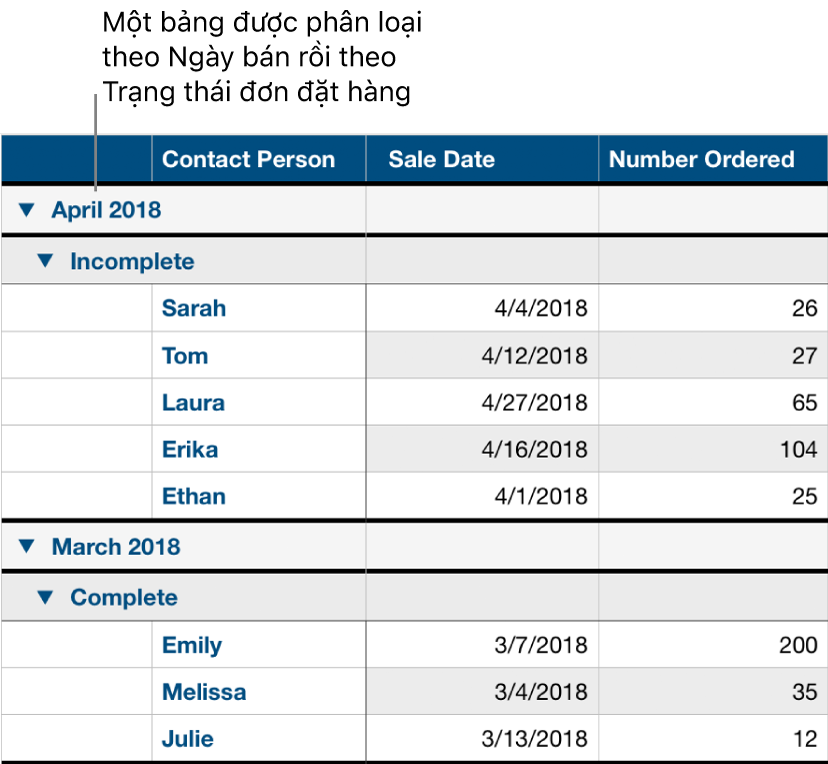Click the Sarah contact cell
The height and width of the screenshot is (764, 828).
click(x=194, y=308)
